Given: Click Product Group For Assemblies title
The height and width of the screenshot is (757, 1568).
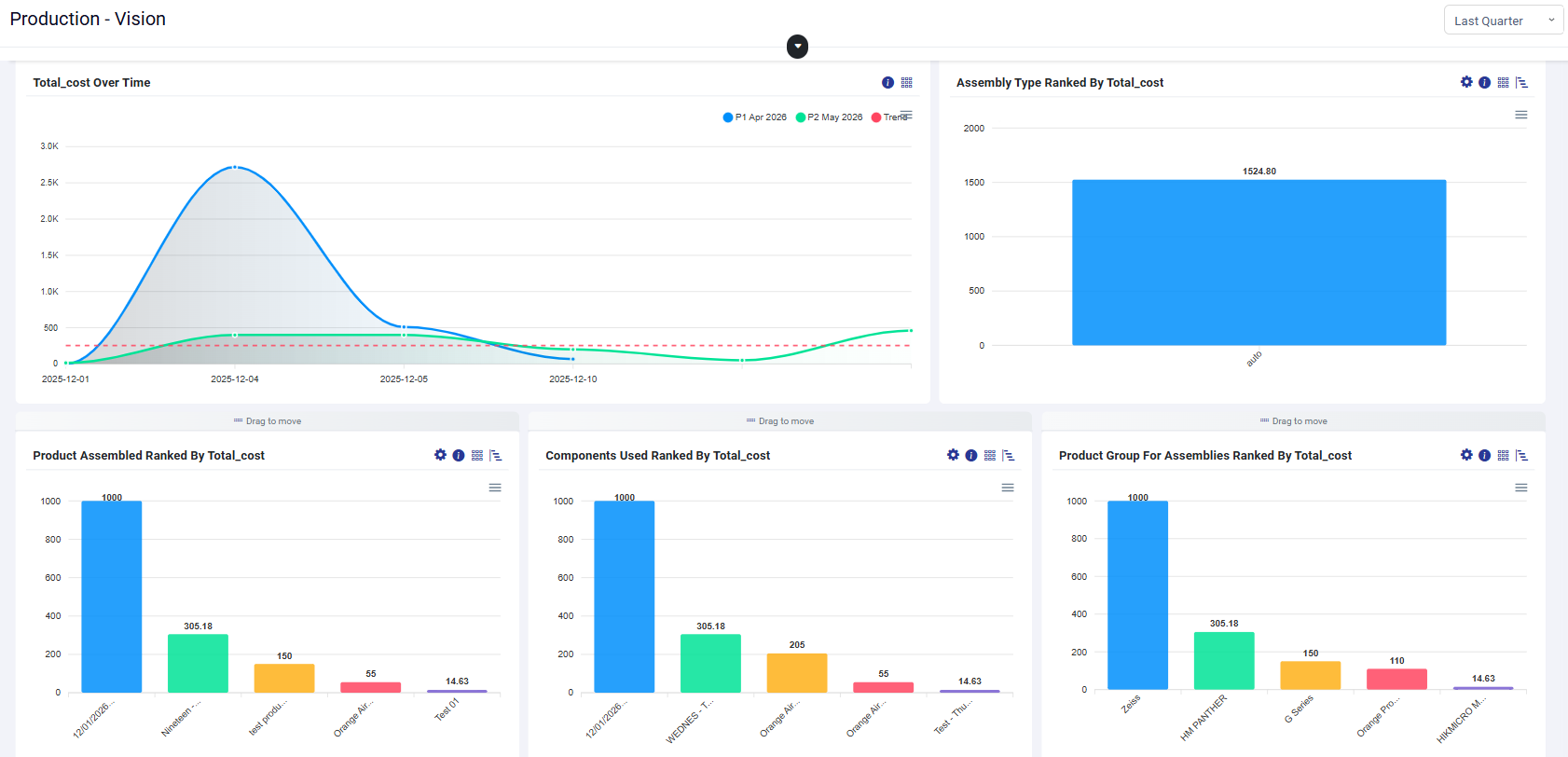Looking at the screenshot, I should tap(1205, 456).
